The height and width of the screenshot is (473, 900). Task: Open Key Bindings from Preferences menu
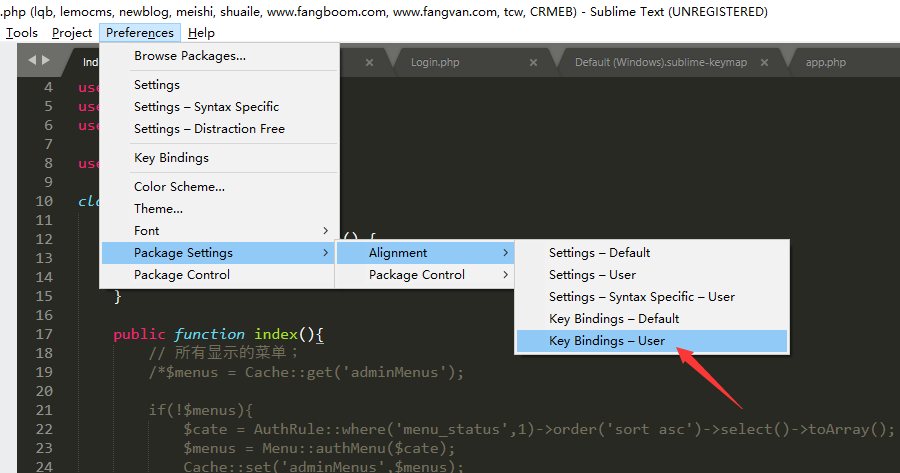click(x=220, y=158)
